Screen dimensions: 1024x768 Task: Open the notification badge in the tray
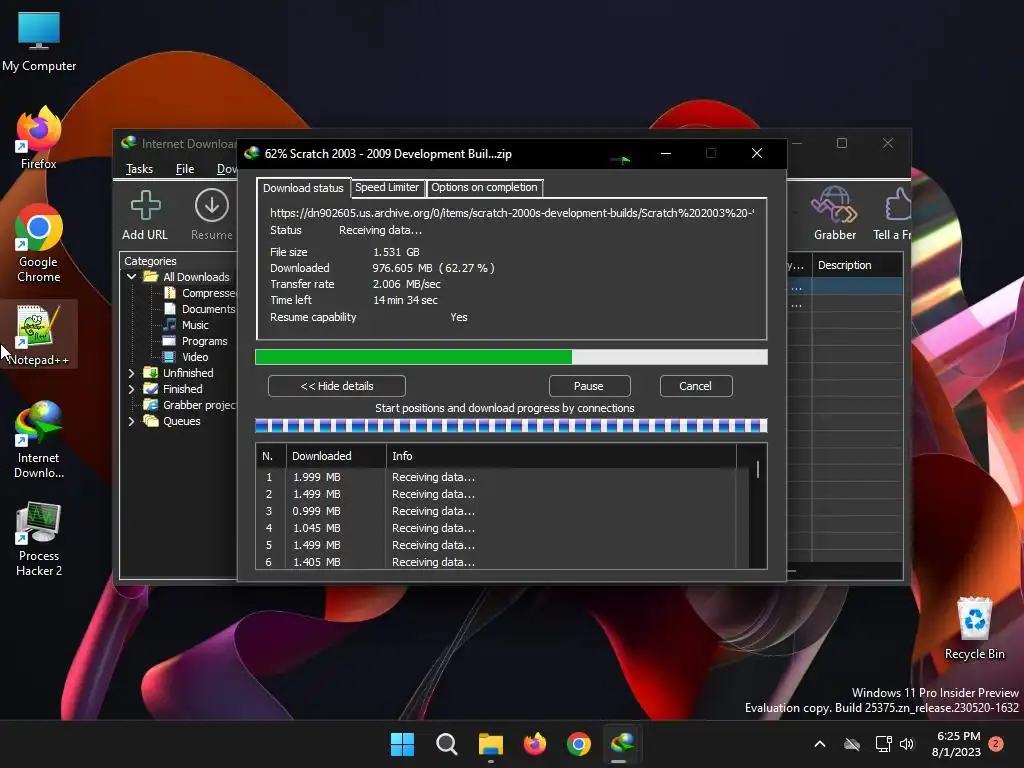click(996, 743)
